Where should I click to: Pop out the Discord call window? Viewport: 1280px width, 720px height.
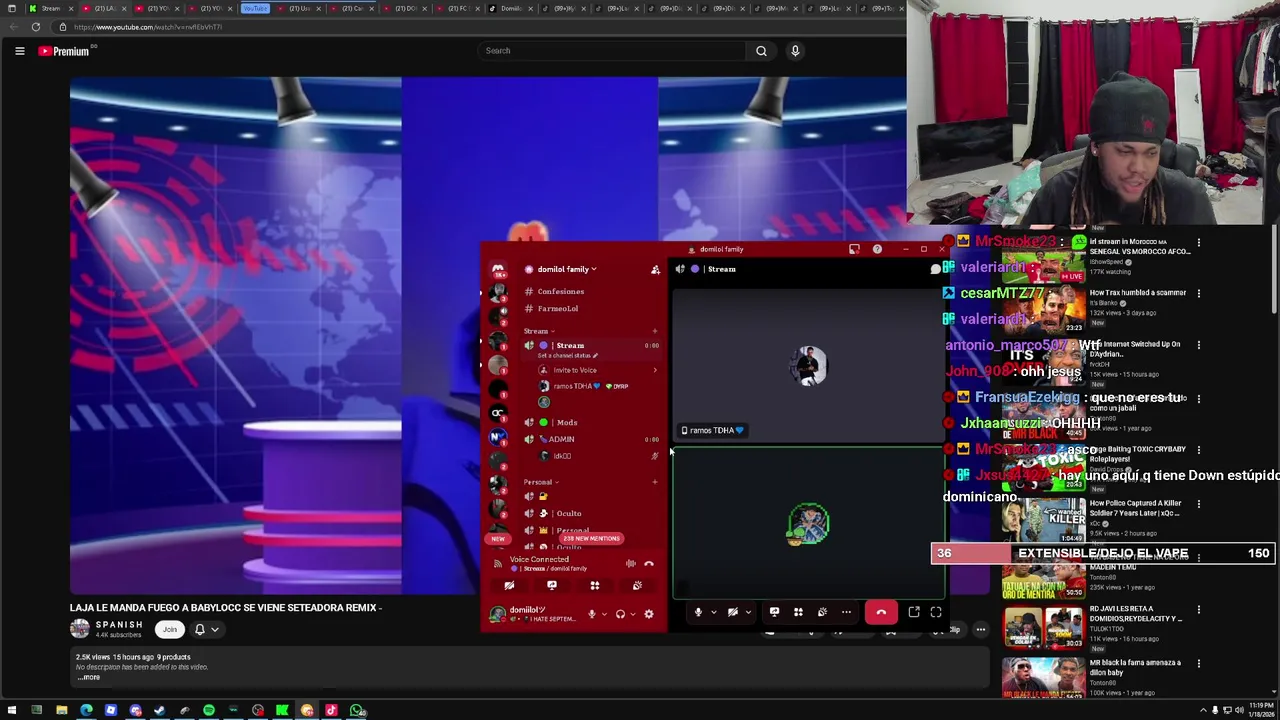coord(914,612)
